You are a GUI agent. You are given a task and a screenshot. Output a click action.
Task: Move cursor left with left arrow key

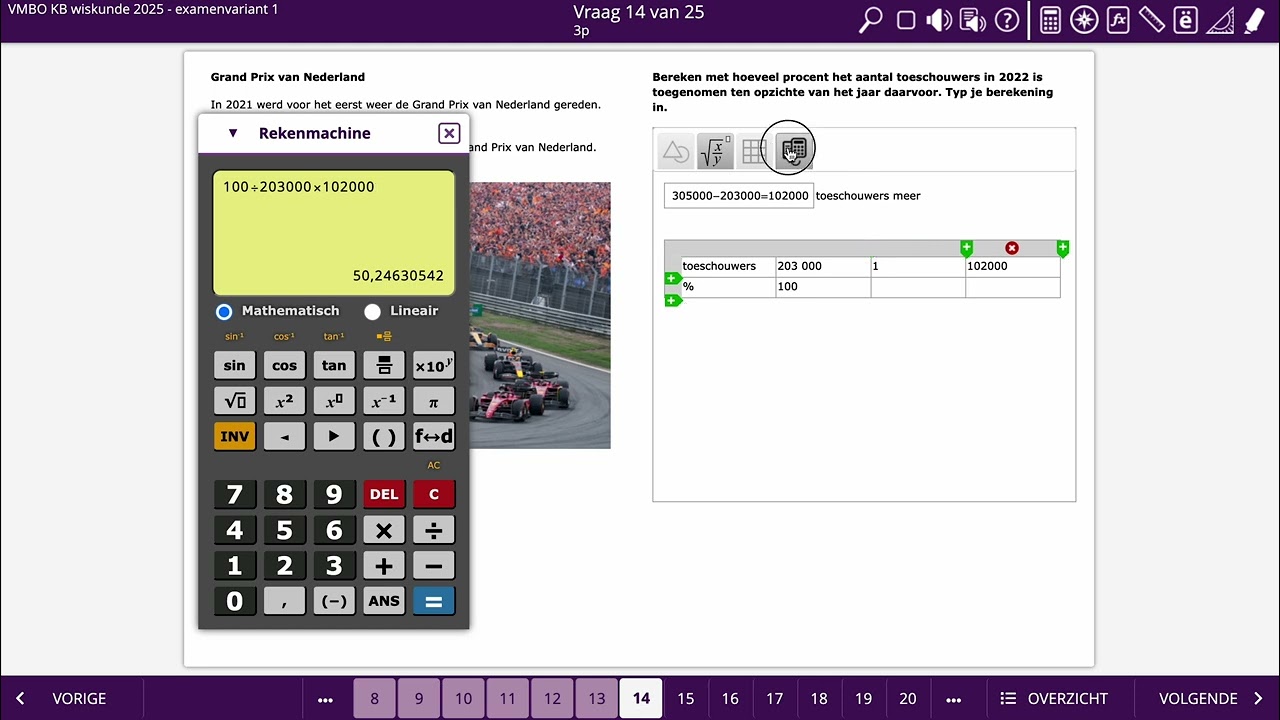[x=284, y=436]
